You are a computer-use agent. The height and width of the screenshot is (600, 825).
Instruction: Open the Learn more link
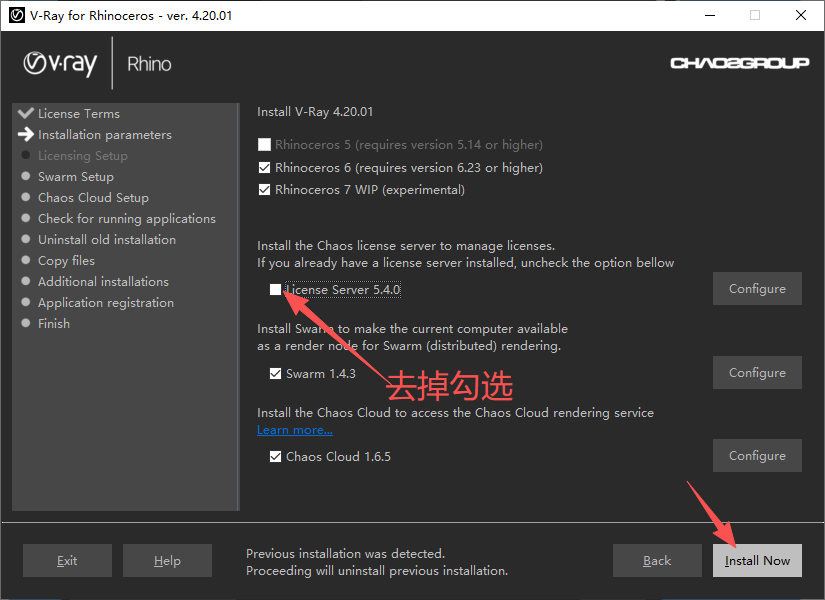tap(295, 430)
